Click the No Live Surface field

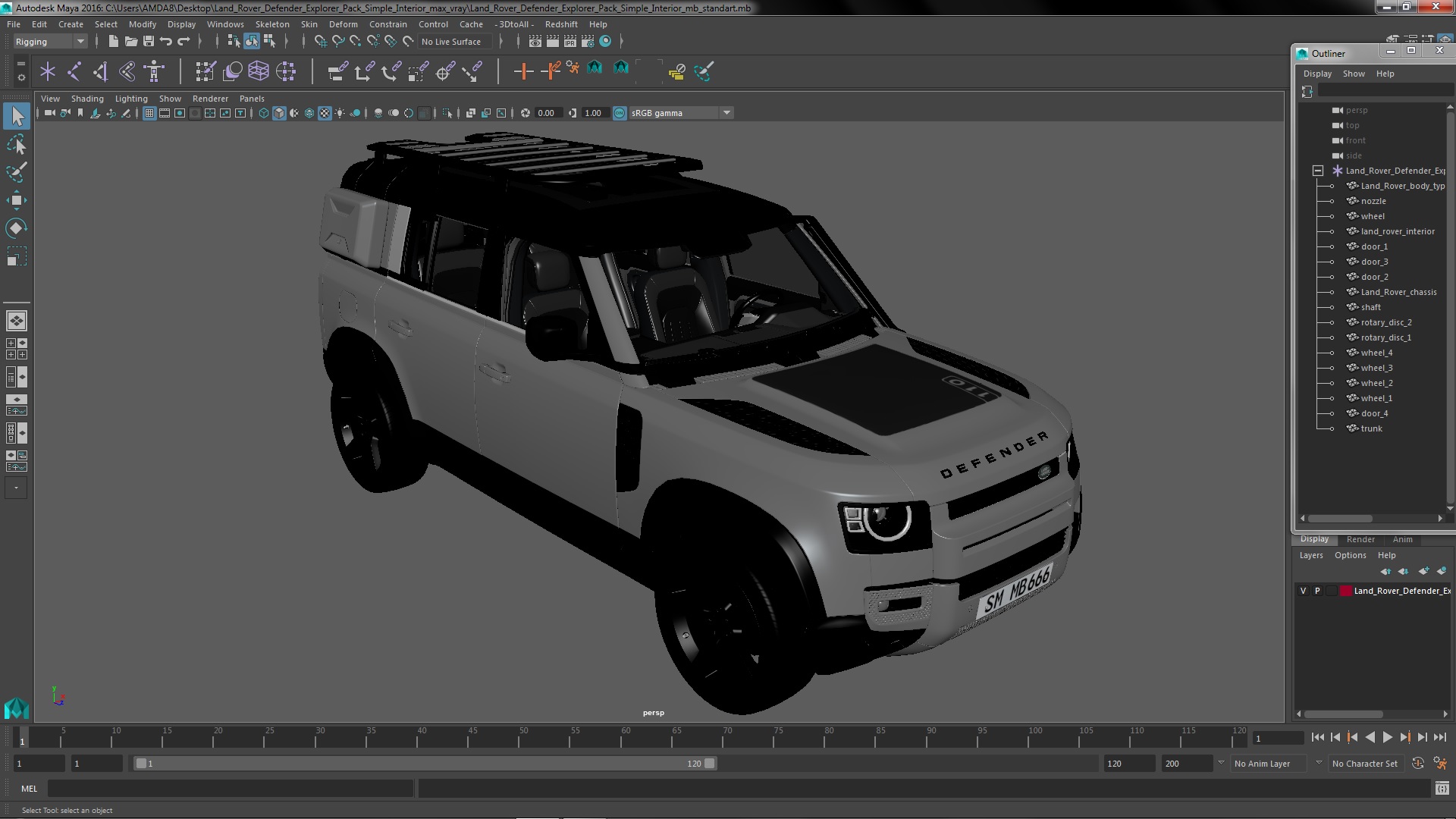pyautogui.click(x=456, y=42)
